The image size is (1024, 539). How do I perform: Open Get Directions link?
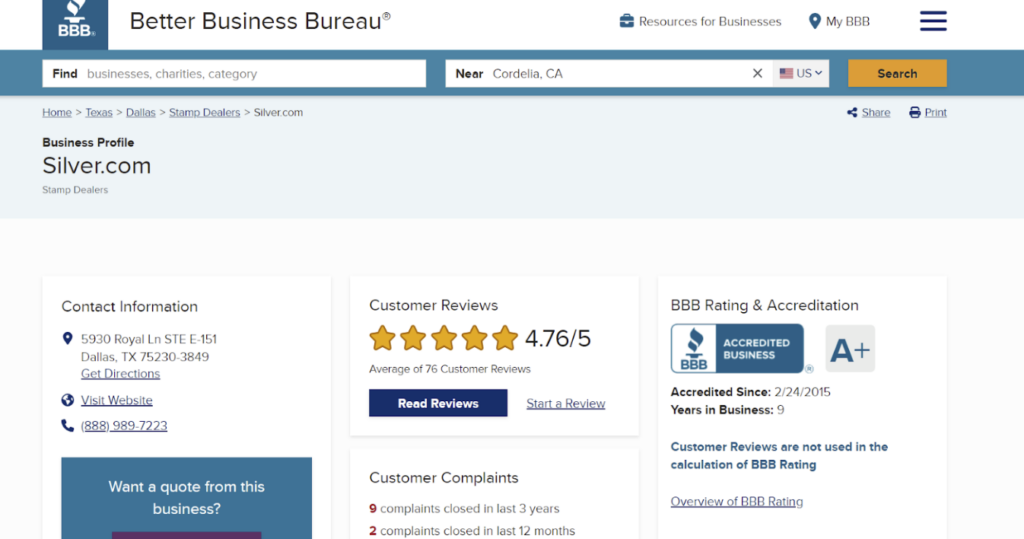click(x=120, y=374)
